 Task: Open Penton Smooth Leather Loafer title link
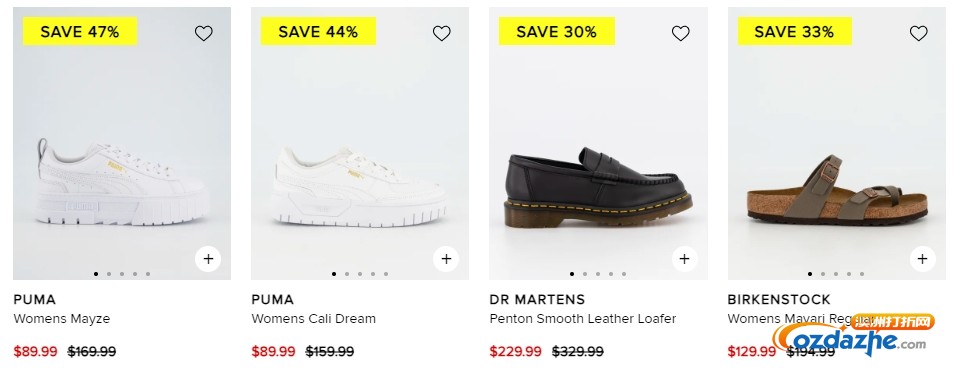click(583, 318)
